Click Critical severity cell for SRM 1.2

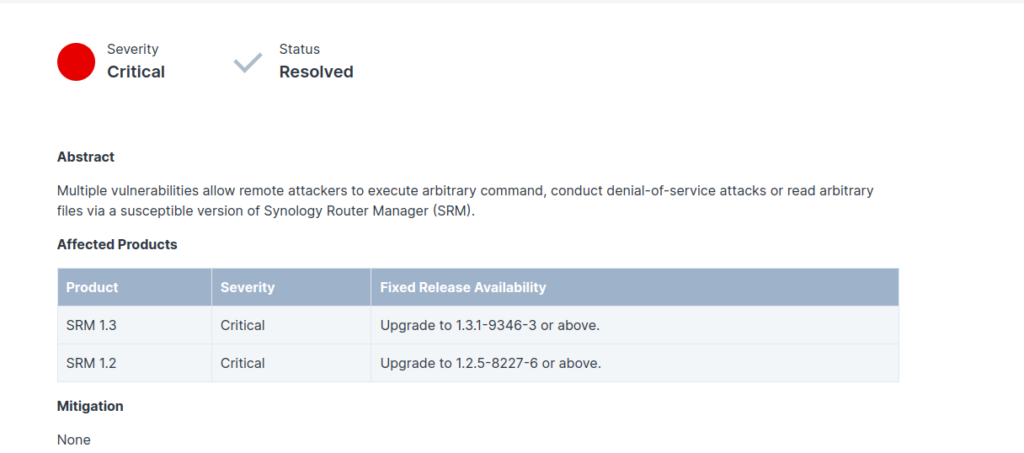pyautogui.click(x=291, y=363)
